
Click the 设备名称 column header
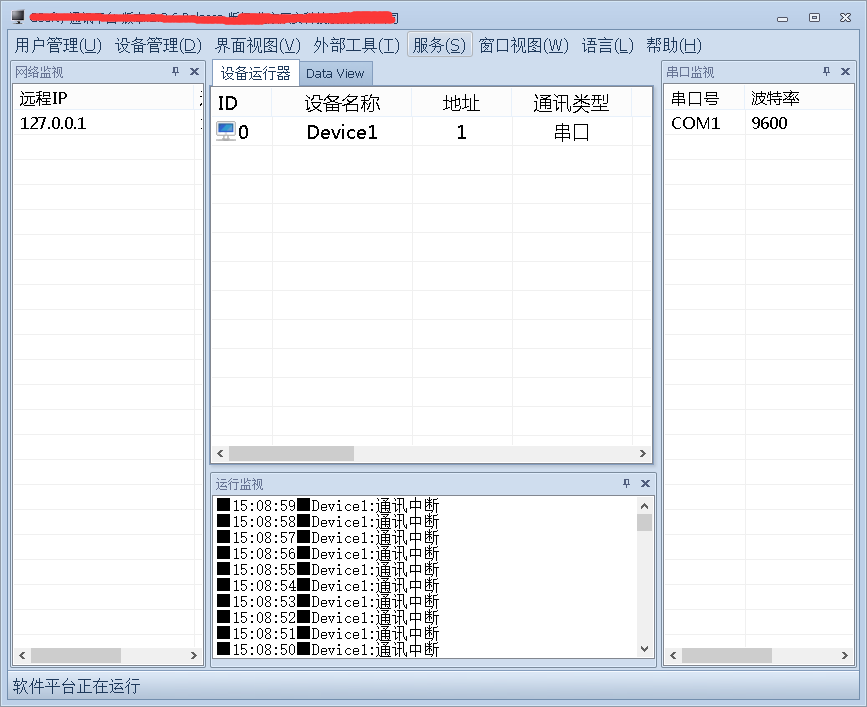tap(342, 103)
